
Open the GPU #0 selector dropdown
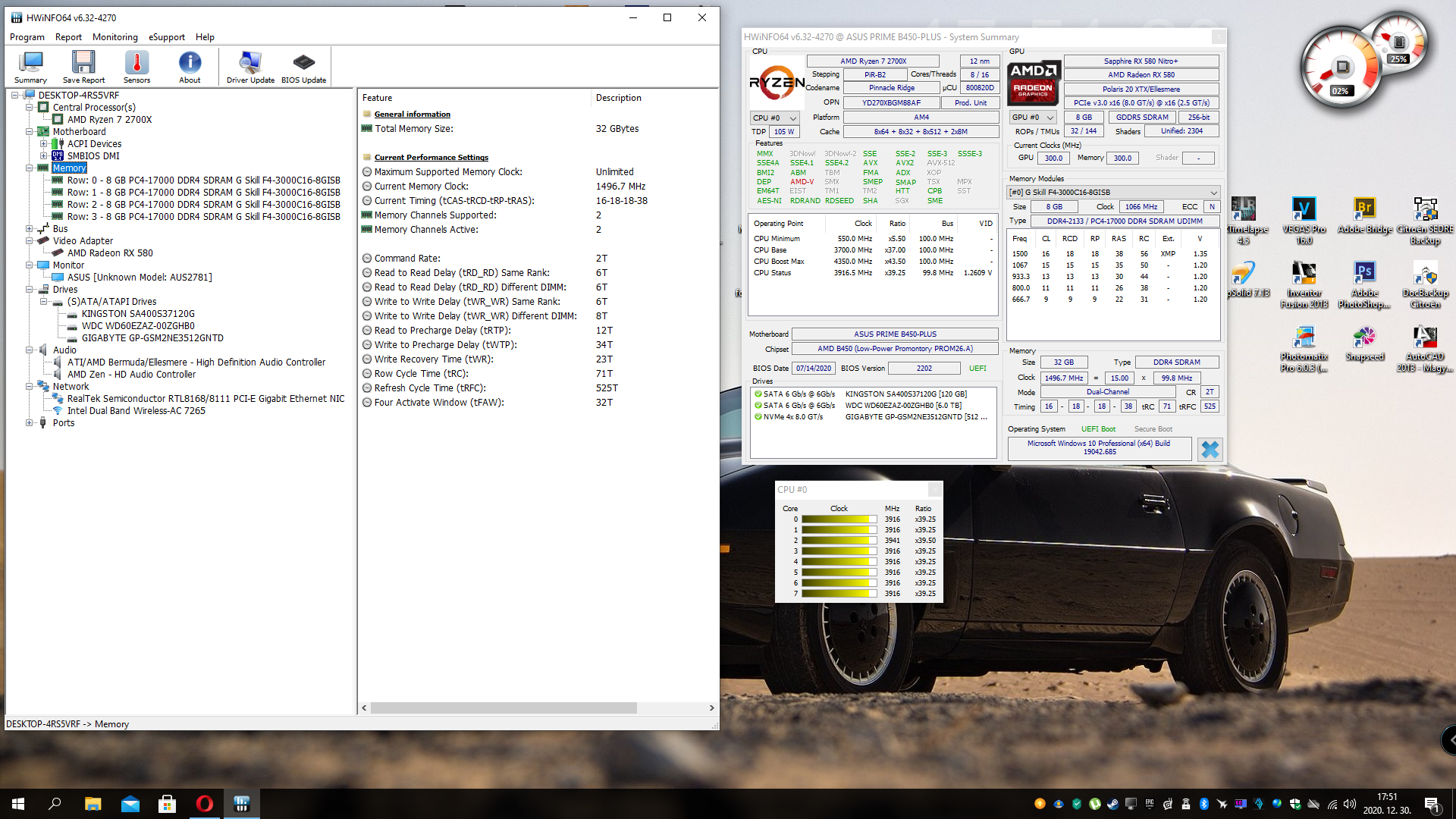(1033, 118)
